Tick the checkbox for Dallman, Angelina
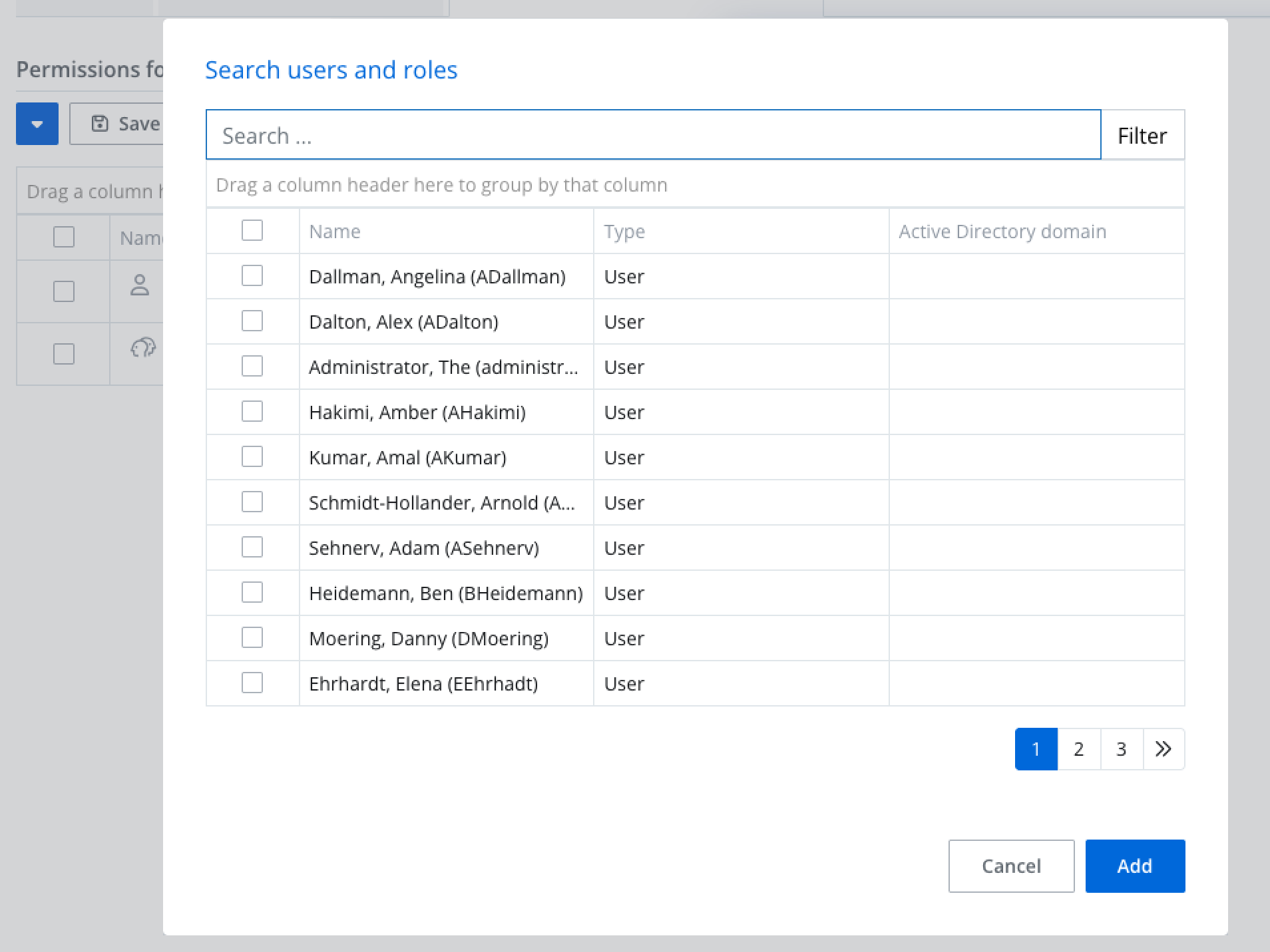The height and width of the screenshot is (952, 1270). pyautogui.click(x=252, y=276)
